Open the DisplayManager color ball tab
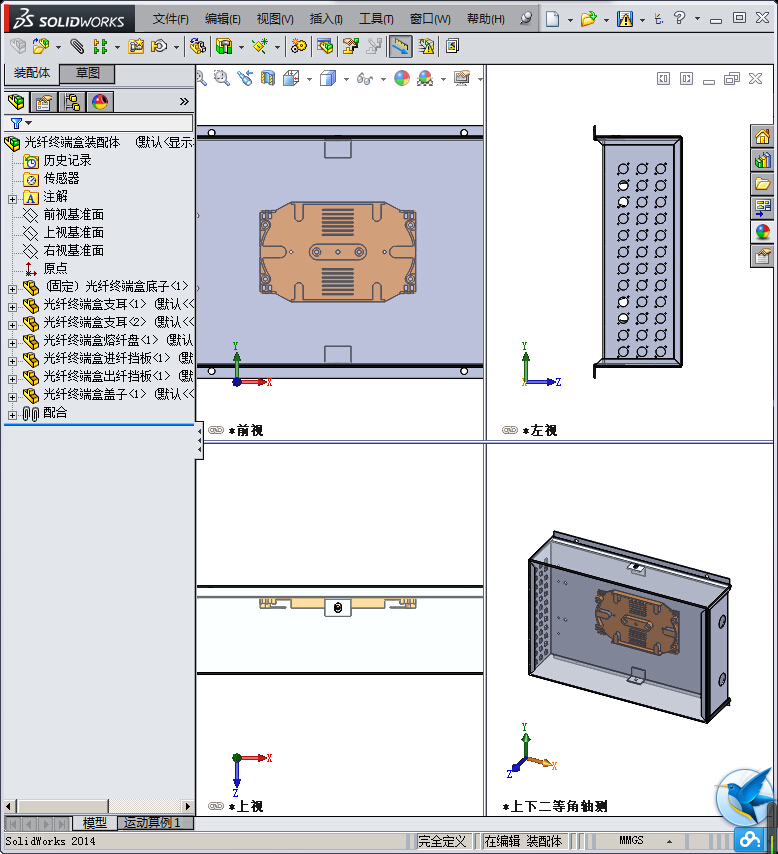The image size is (778, 854). pyautogui.click(x=100, y=102)
